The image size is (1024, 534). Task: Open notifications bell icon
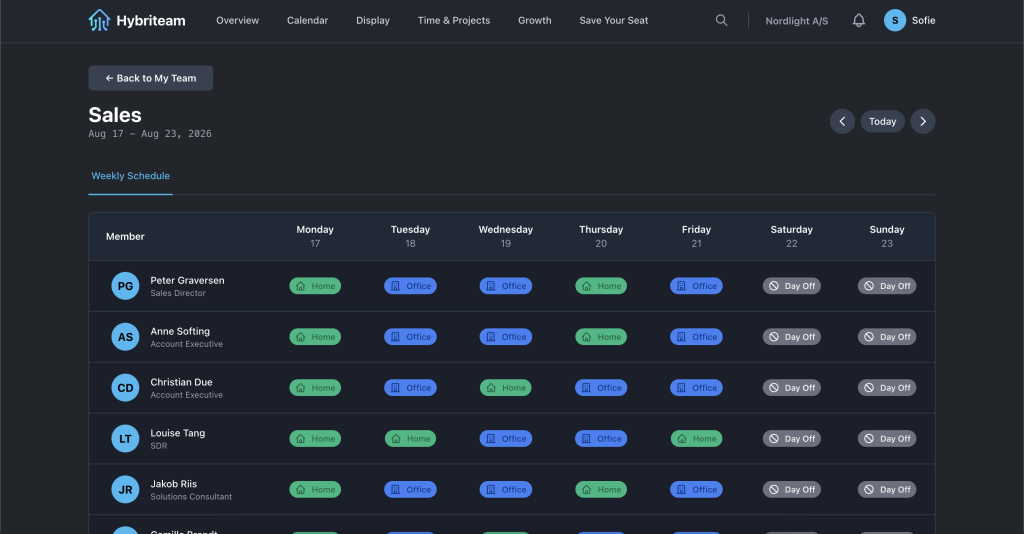(x=859, y=20)
